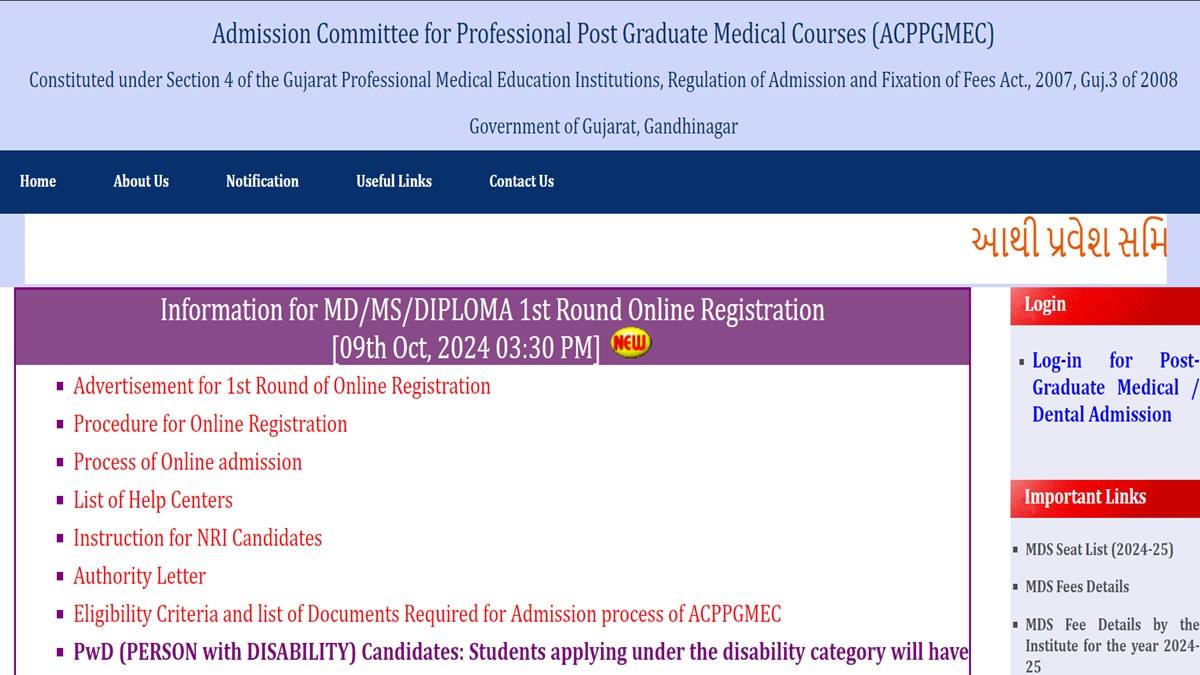This screenshot has height=675, width=1200.
Task: View Procedure for Online Registration
Action: (210, 424)
